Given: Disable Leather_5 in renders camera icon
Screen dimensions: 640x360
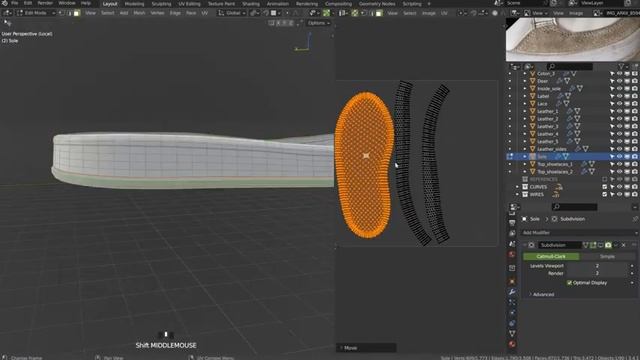Looking at the screenshot, I should [x=635, y=142].
